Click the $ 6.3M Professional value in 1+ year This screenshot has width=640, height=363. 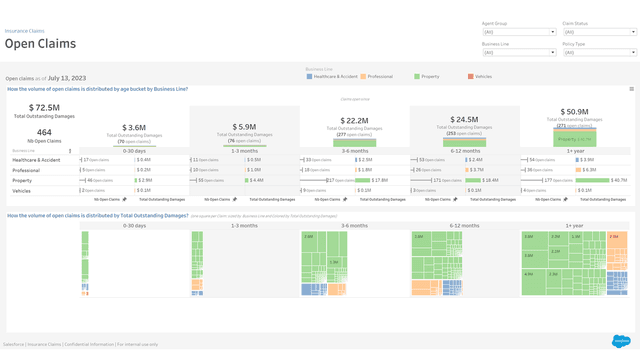point(589,170)
